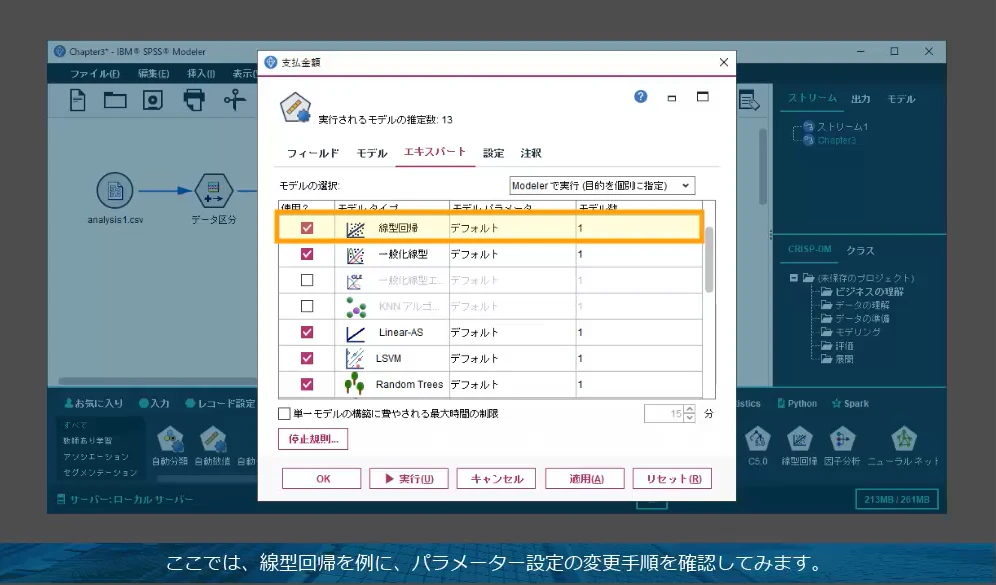Click the print toolbar icon

194,100
